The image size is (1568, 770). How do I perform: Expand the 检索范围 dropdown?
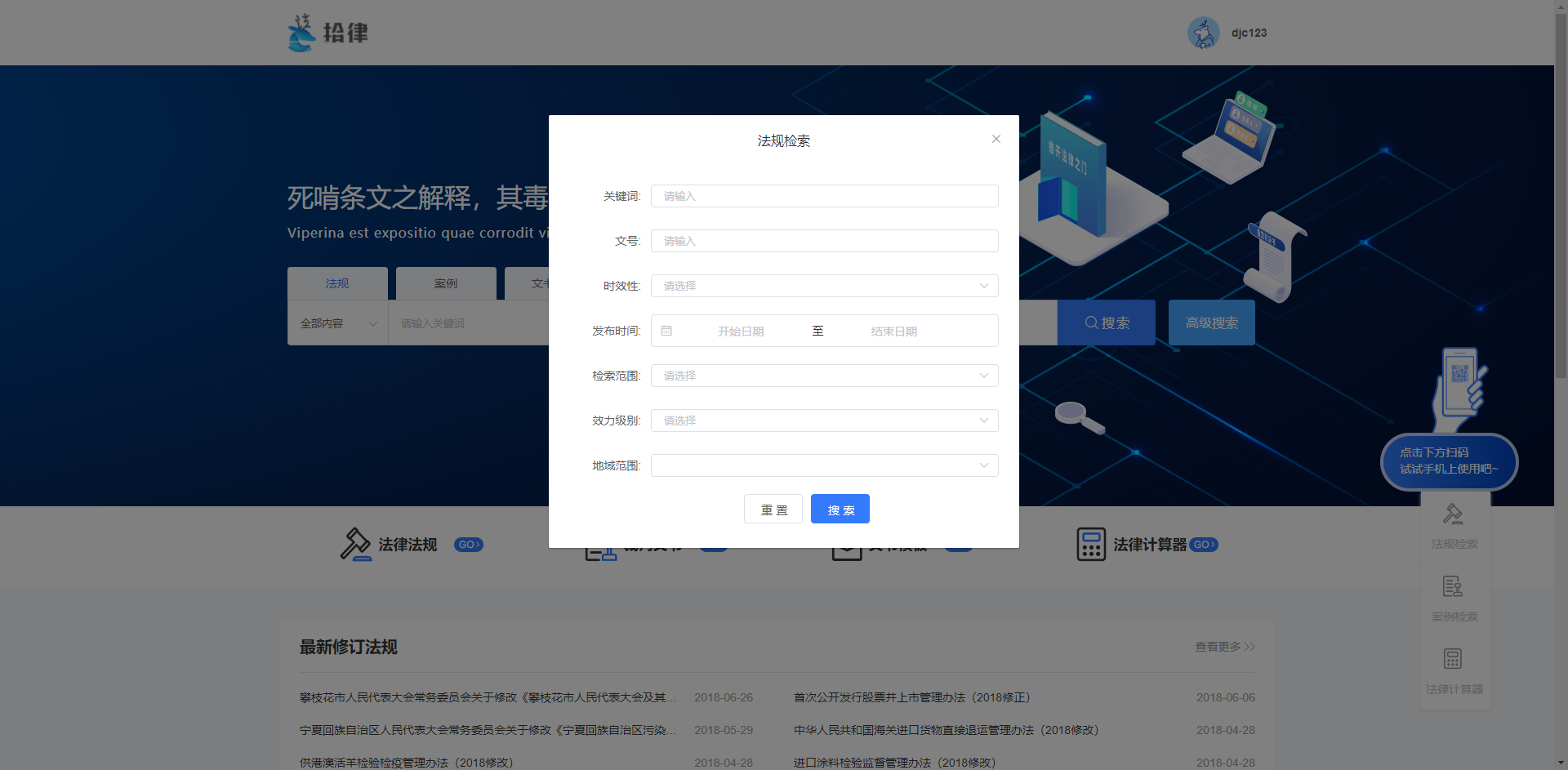pos(824,376)
